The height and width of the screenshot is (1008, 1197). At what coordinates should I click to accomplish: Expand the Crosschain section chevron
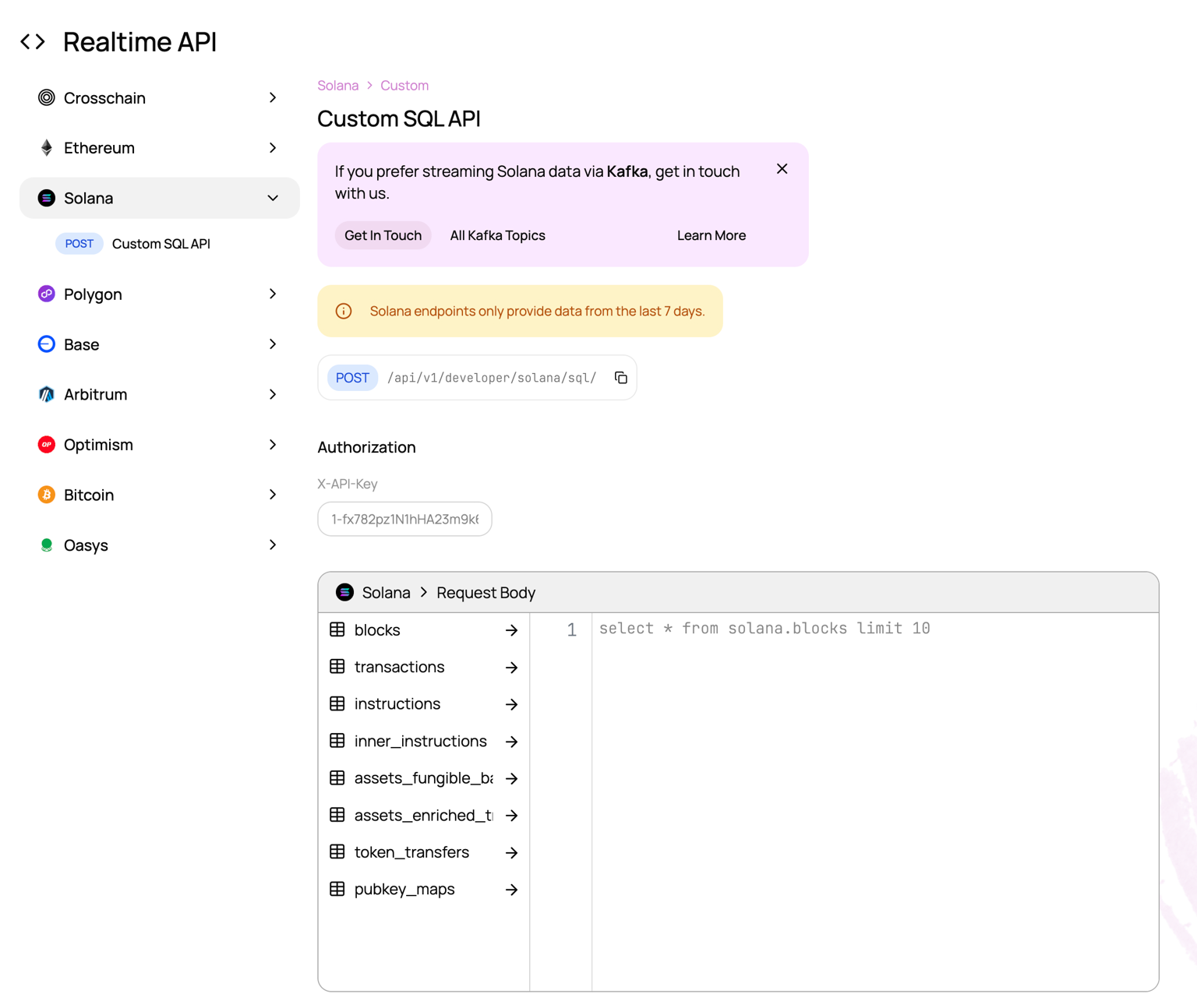click(x=273, y=97)
